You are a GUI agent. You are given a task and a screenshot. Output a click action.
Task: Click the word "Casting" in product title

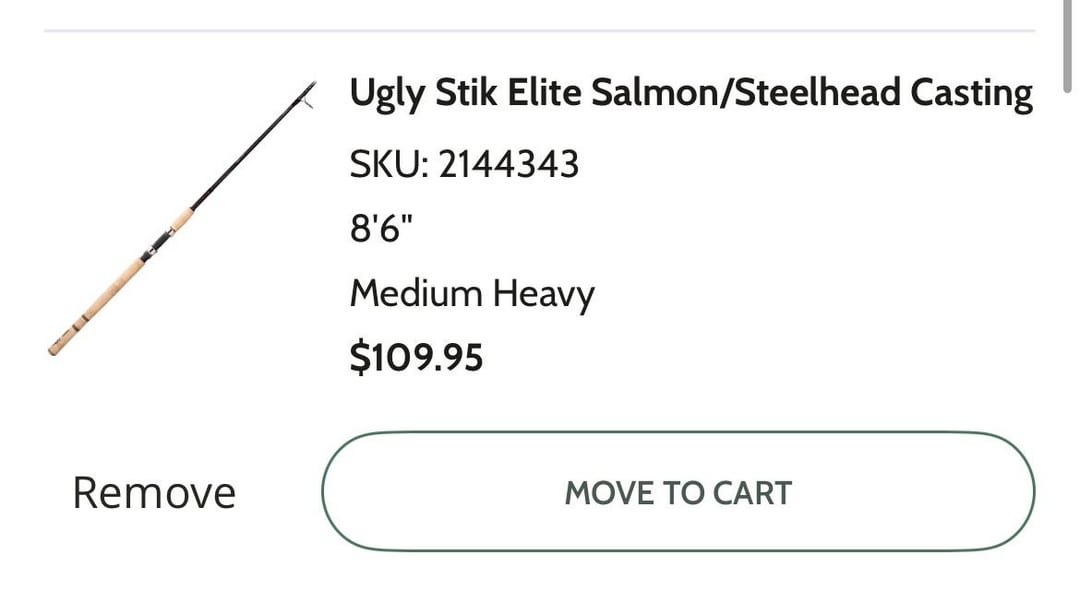(970, 93)
